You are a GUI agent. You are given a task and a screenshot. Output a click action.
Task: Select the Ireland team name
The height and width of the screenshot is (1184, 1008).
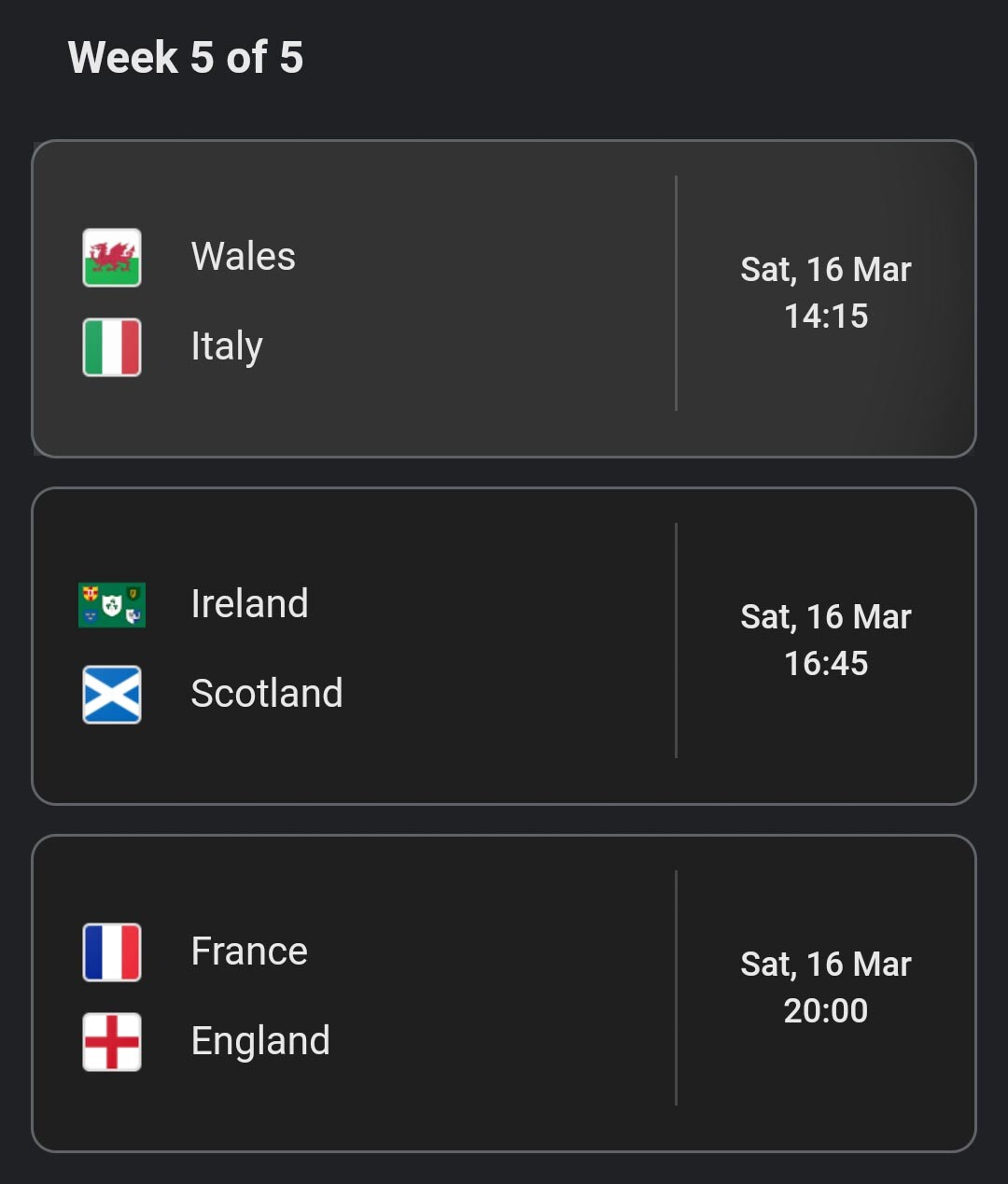[249, 604]
